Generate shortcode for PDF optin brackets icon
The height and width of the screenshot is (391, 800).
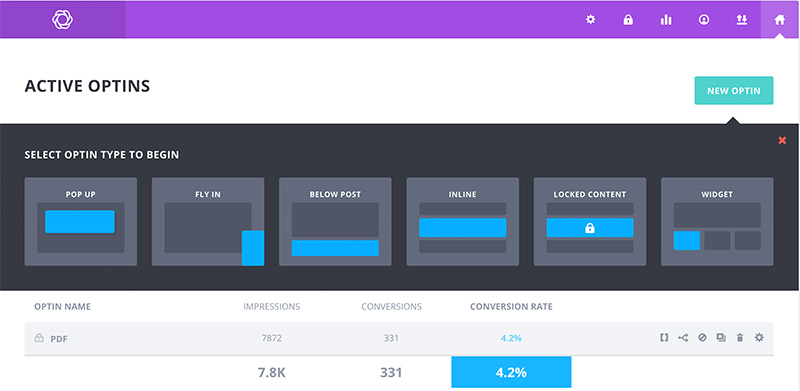(664, 337)
